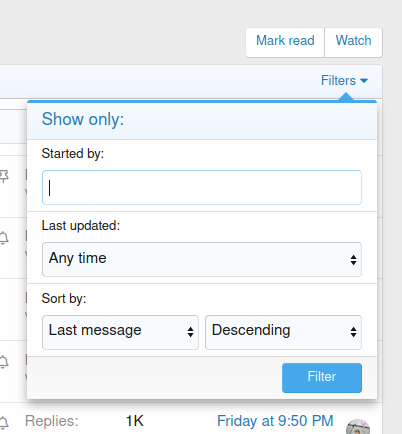Click the Watch button
Viewport: 402px width, 434px height.
353,42
